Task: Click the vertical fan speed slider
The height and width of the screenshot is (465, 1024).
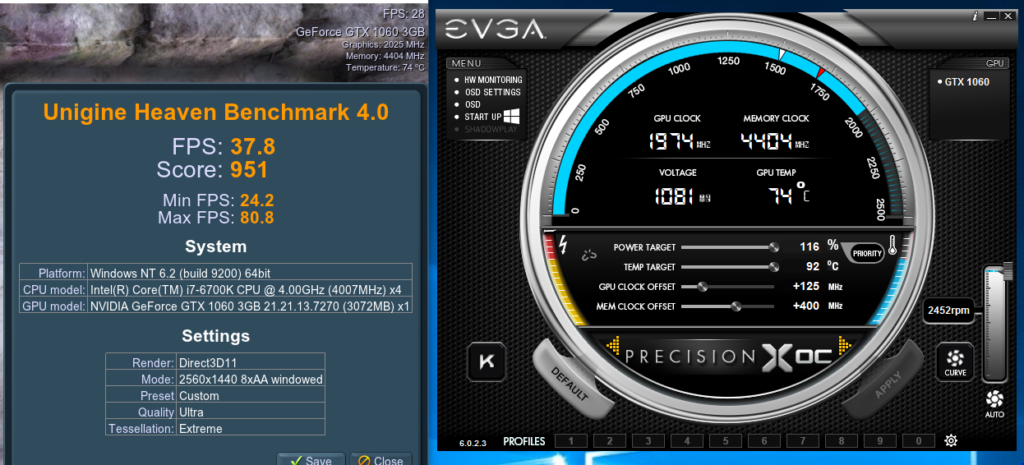Action: click(x=995, y=323)
